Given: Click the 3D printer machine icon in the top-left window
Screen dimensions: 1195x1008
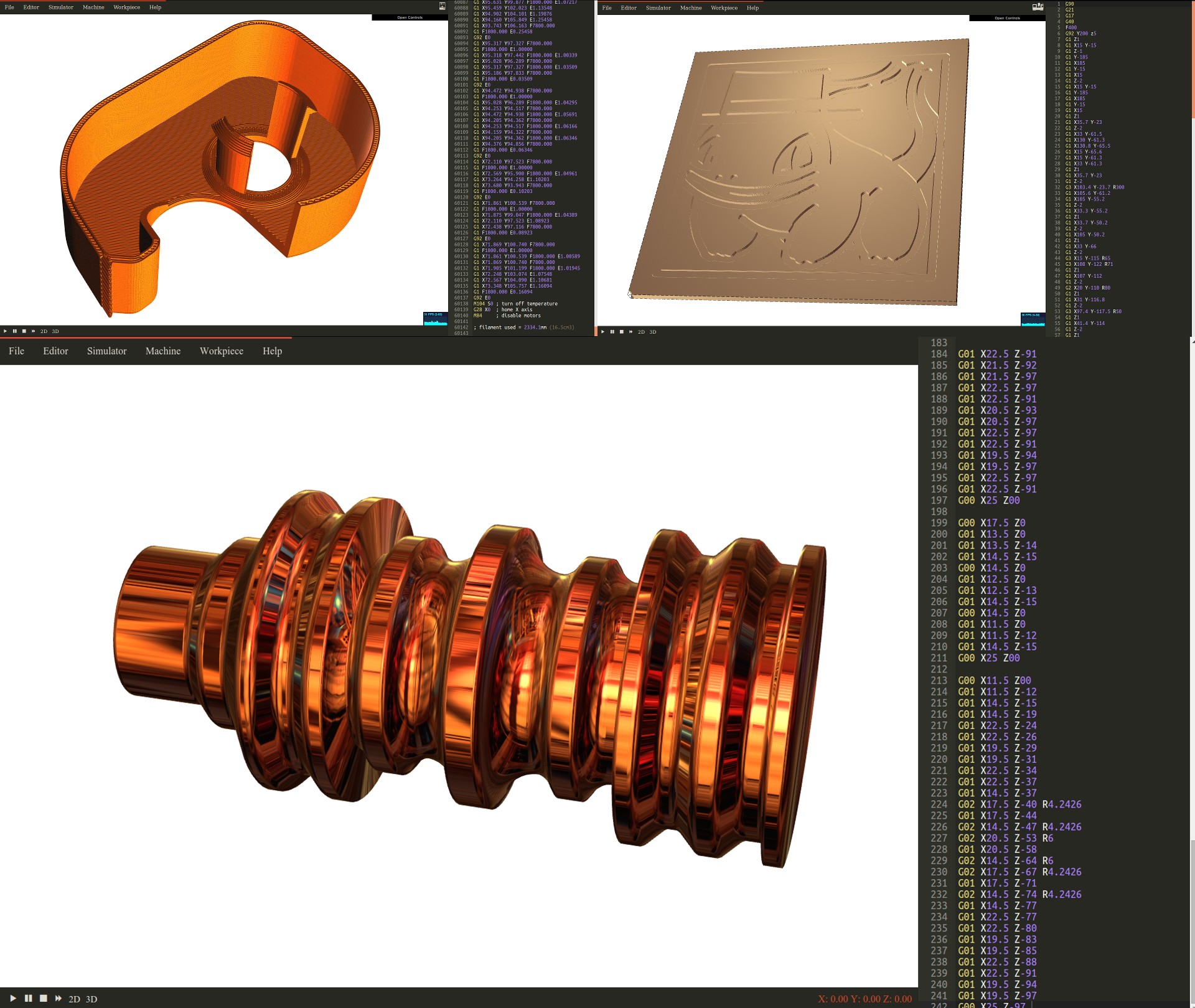Looking at the screenshot, I should [442, 6].
